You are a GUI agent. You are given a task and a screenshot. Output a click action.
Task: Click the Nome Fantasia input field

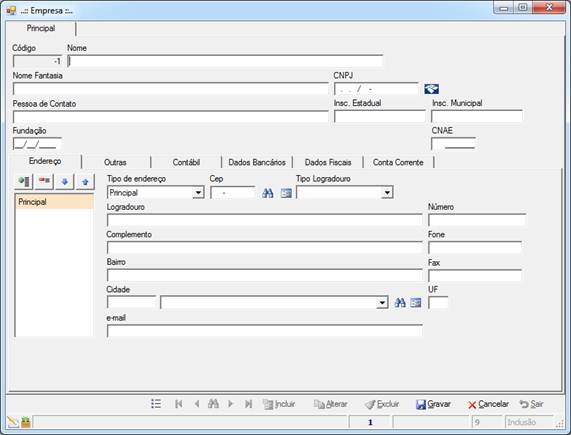click(170, 89)
